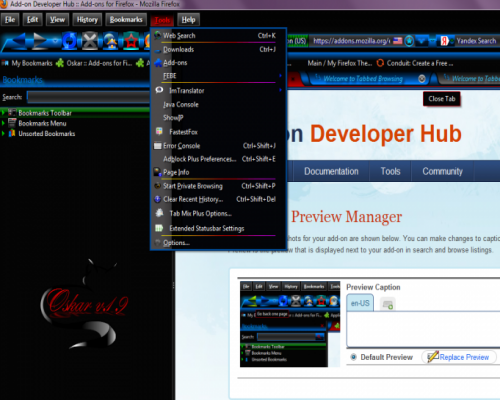Select the Unsorted Bookmarks row
Screen dimensions: 500x400
pyautogui.click(x=75, y=133)
